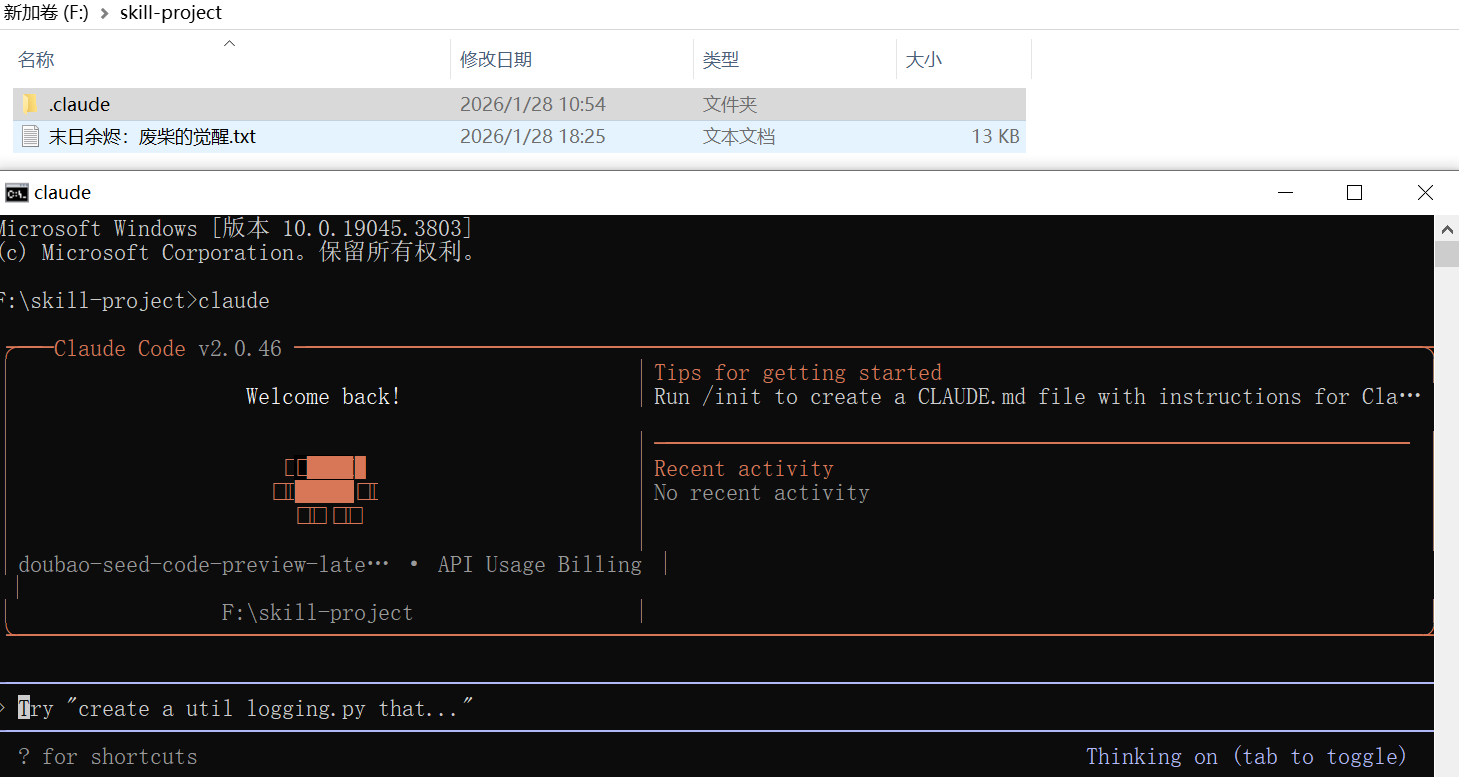This screenshot has width=1459, height=777.
Task: Click 'Welcome back!' text
Action: pyautogui.click(x=324, y=397)
